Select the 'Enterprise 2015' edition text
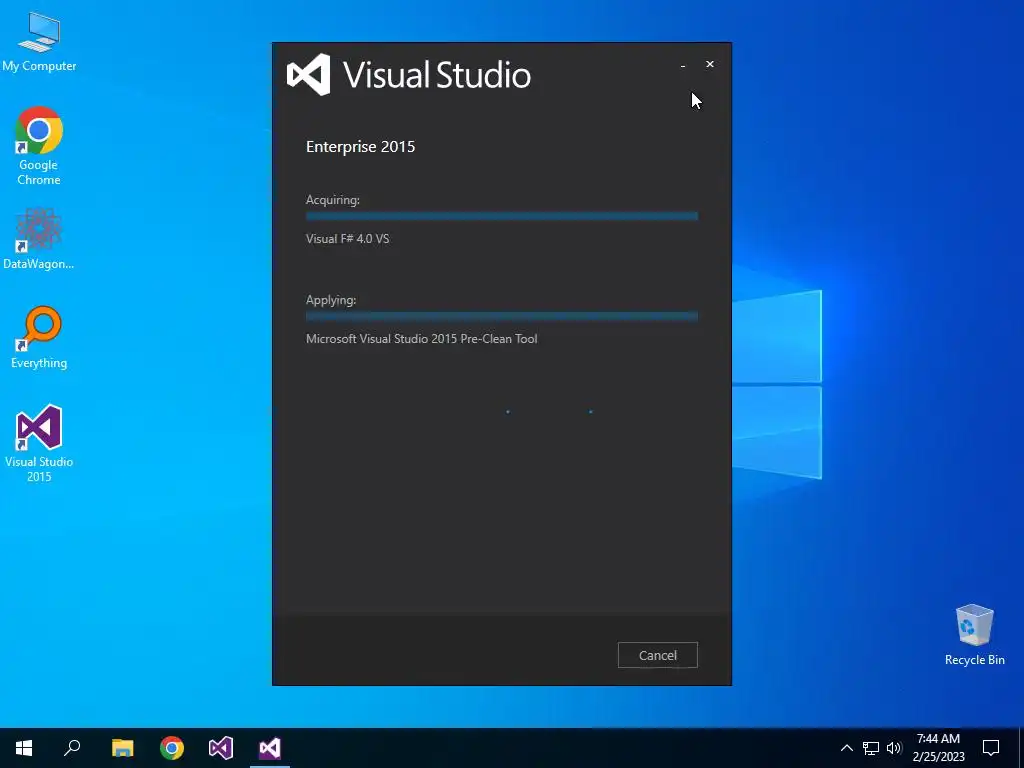The image size is (1024, 768). (360, 146)
